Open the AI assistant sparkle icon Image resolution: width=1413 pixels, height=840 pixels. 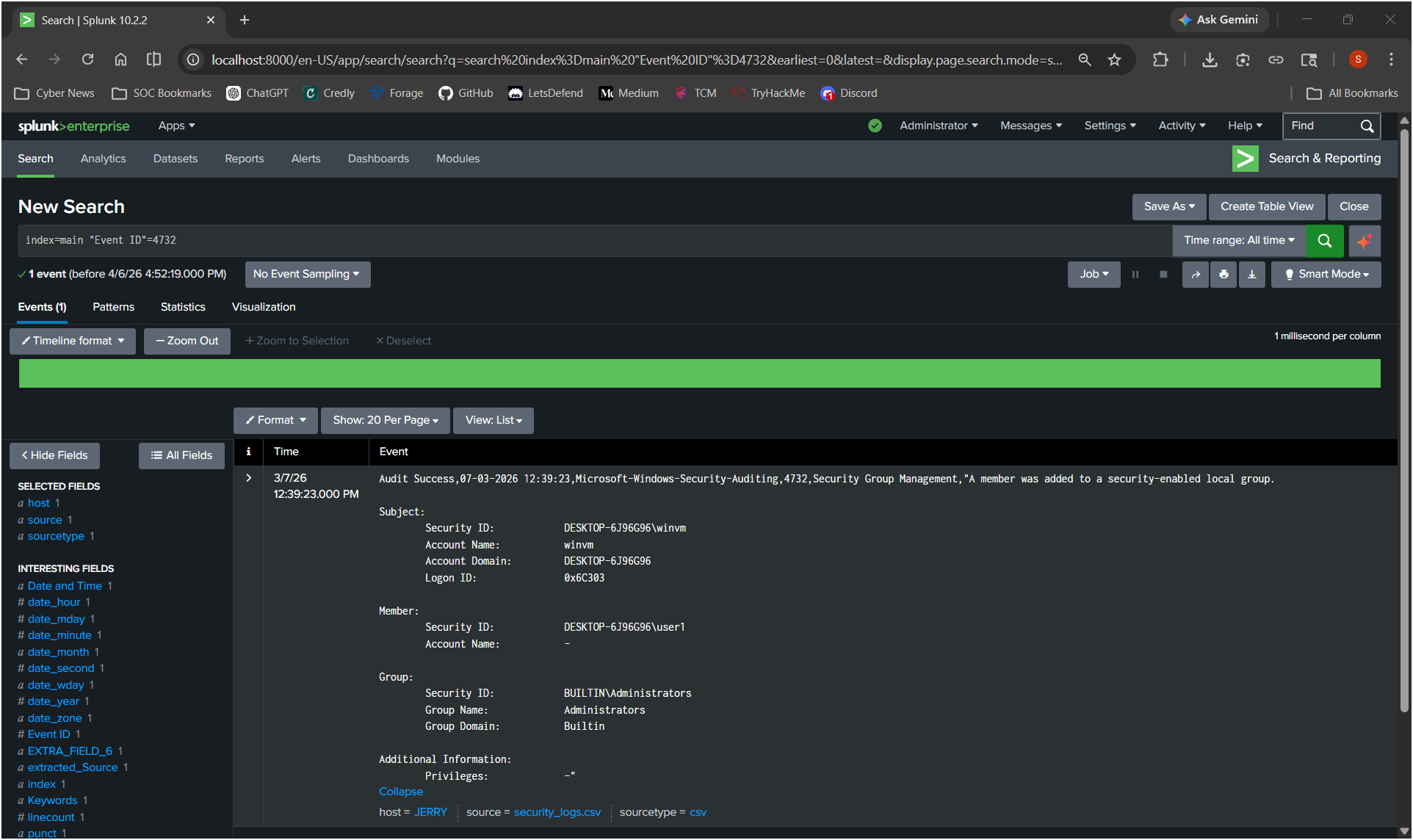pos(1365,240)
